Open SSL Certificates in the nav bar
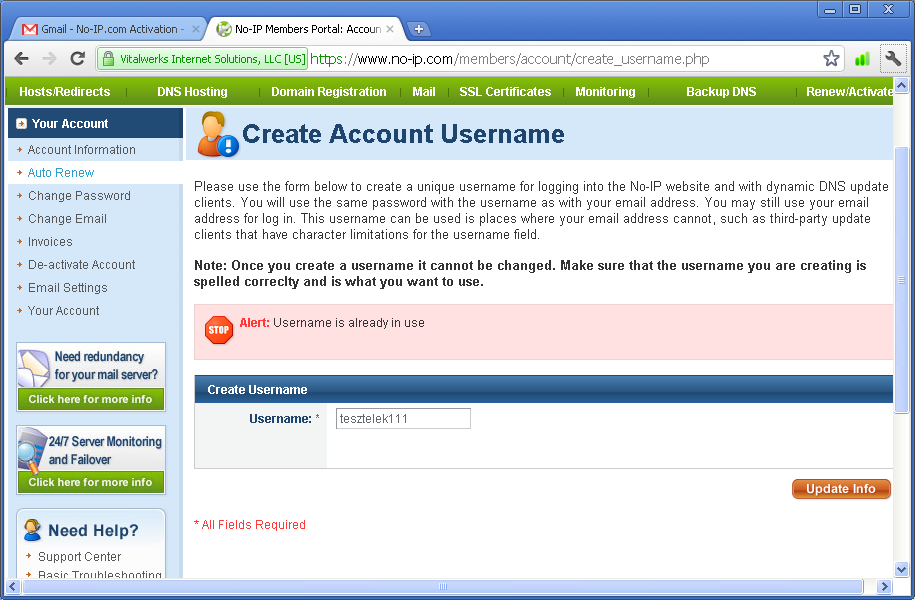915x600 pixels. pyautogui.click(x=505, y=92)
